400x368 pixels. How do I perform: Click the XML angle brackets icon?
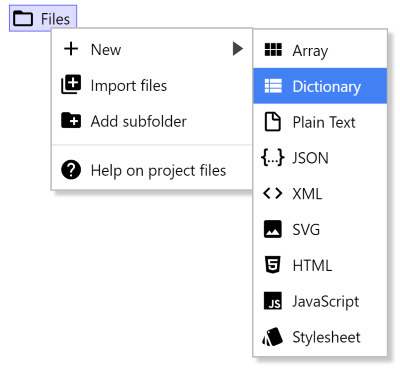point(273,193)
